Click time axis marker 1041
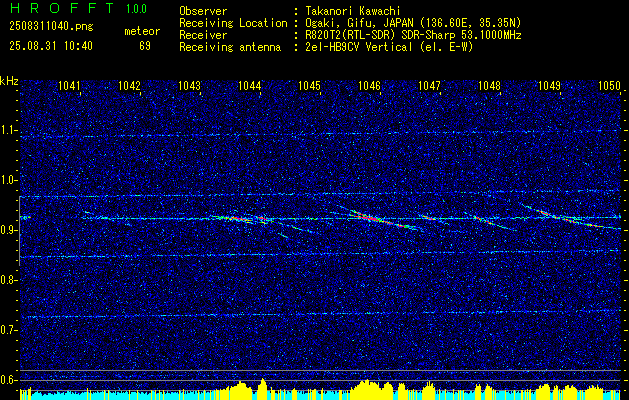629x400 pixels. tap(69, 85)
